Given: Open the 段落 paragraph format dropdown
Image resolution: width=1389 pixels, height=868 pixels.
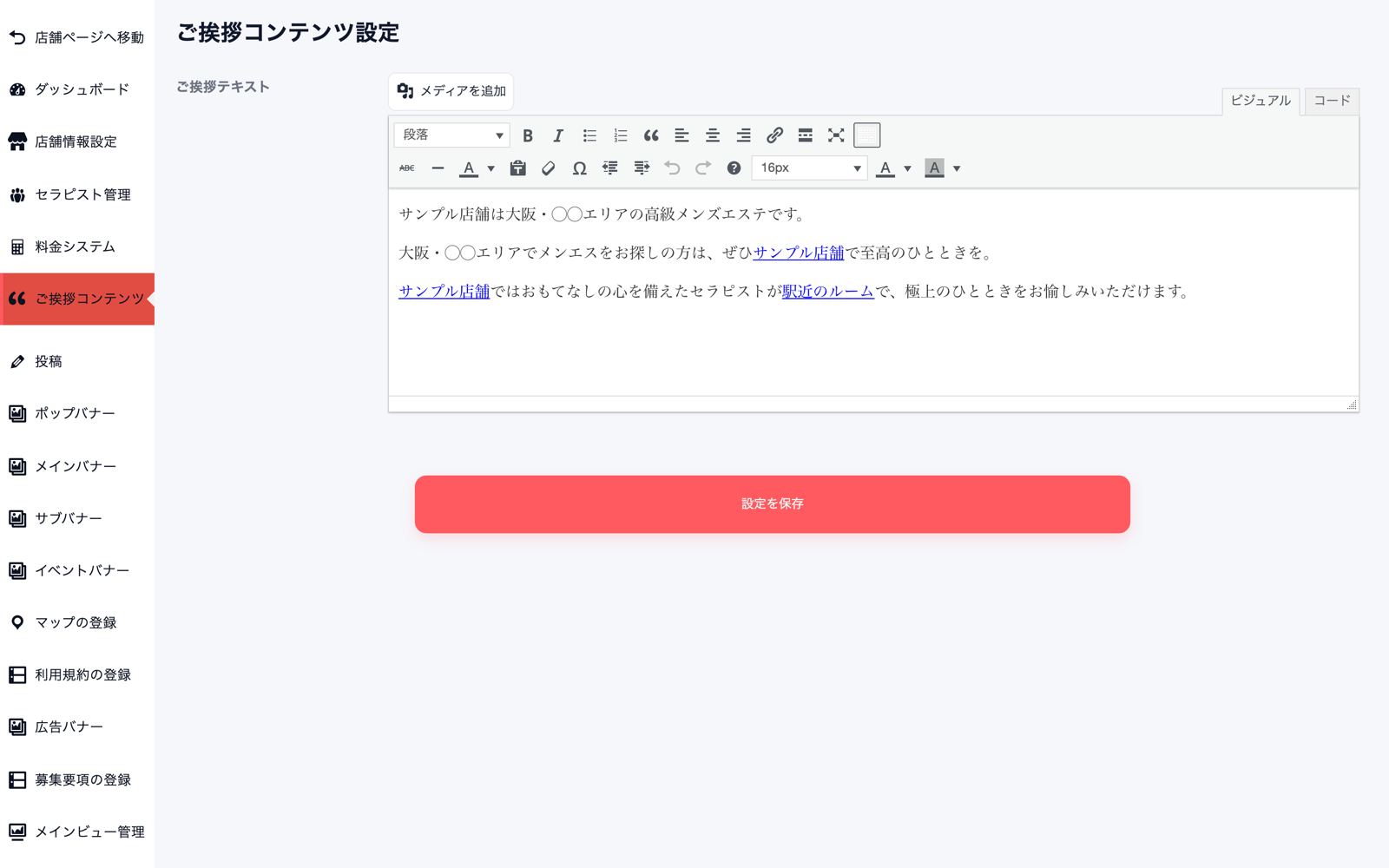Looking at the screenshot, I should 452,135.
